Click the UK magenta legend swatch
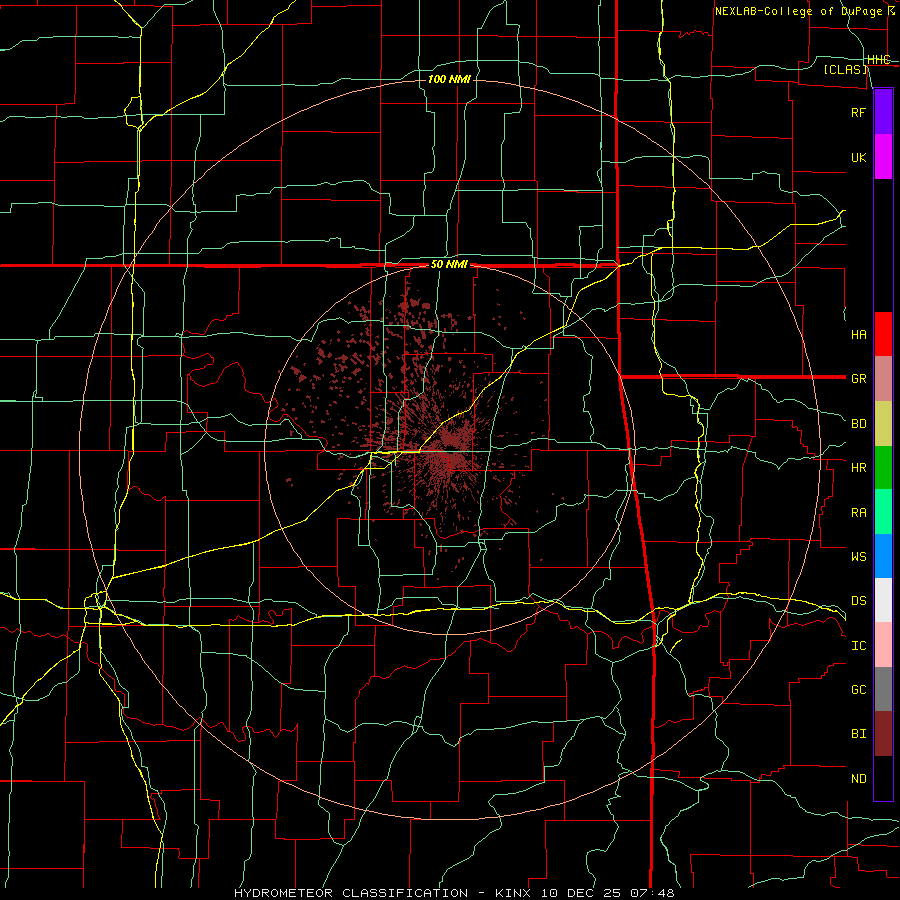 coord(883,157)
